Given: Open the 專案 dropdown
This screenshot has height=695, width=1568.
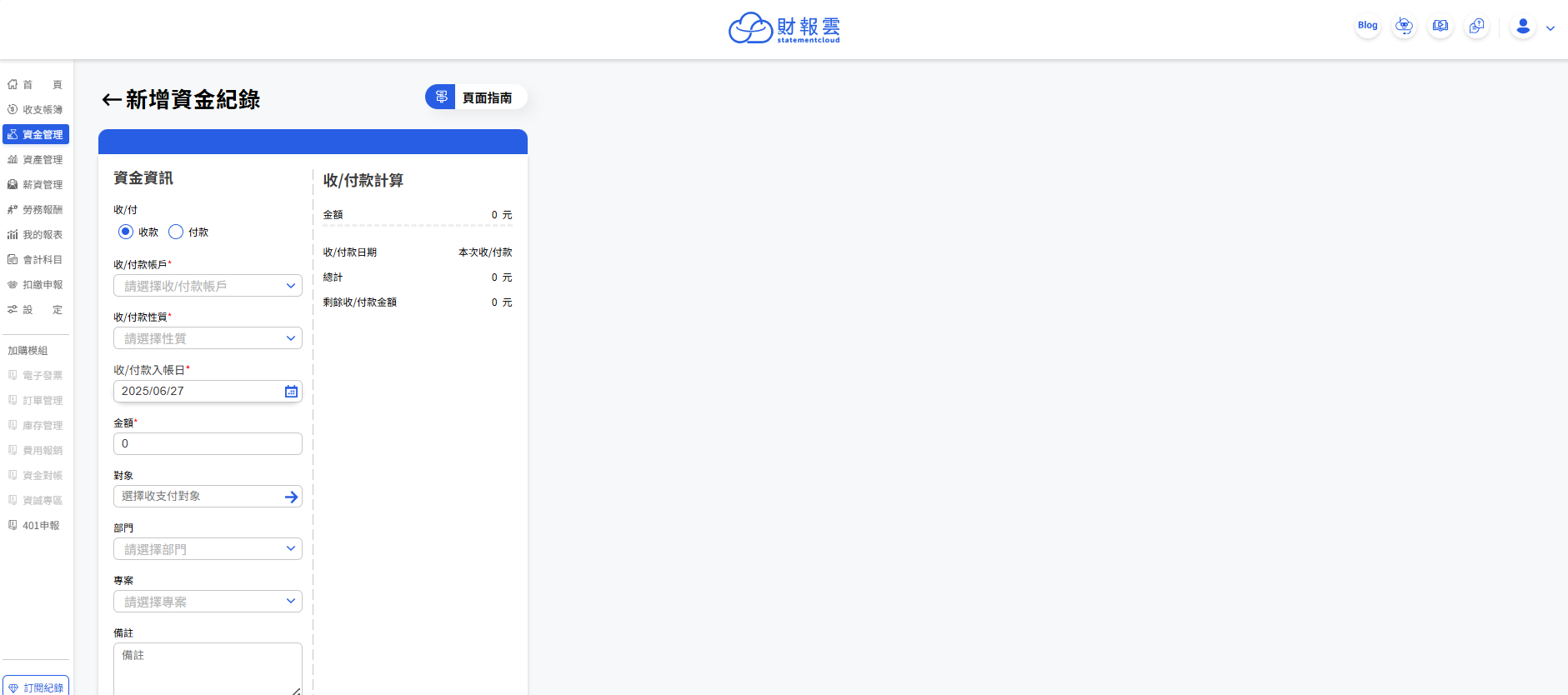Looking at the screenshot, I should click(x=208, y=602).
